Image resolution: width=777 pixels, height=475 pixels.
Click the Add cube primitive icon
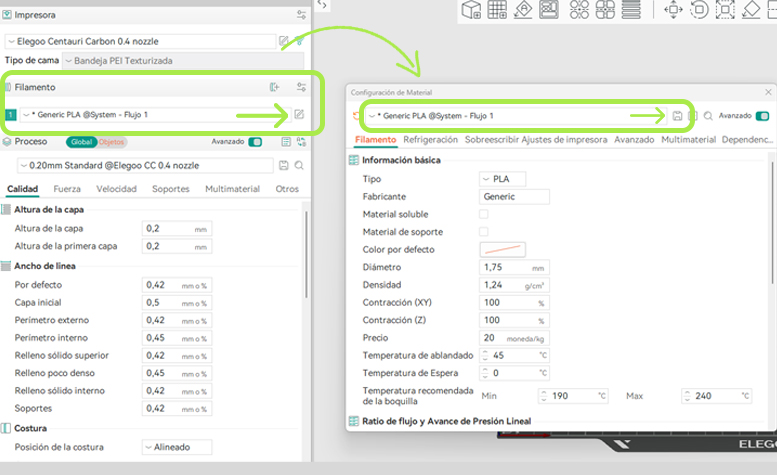[471, 9]
